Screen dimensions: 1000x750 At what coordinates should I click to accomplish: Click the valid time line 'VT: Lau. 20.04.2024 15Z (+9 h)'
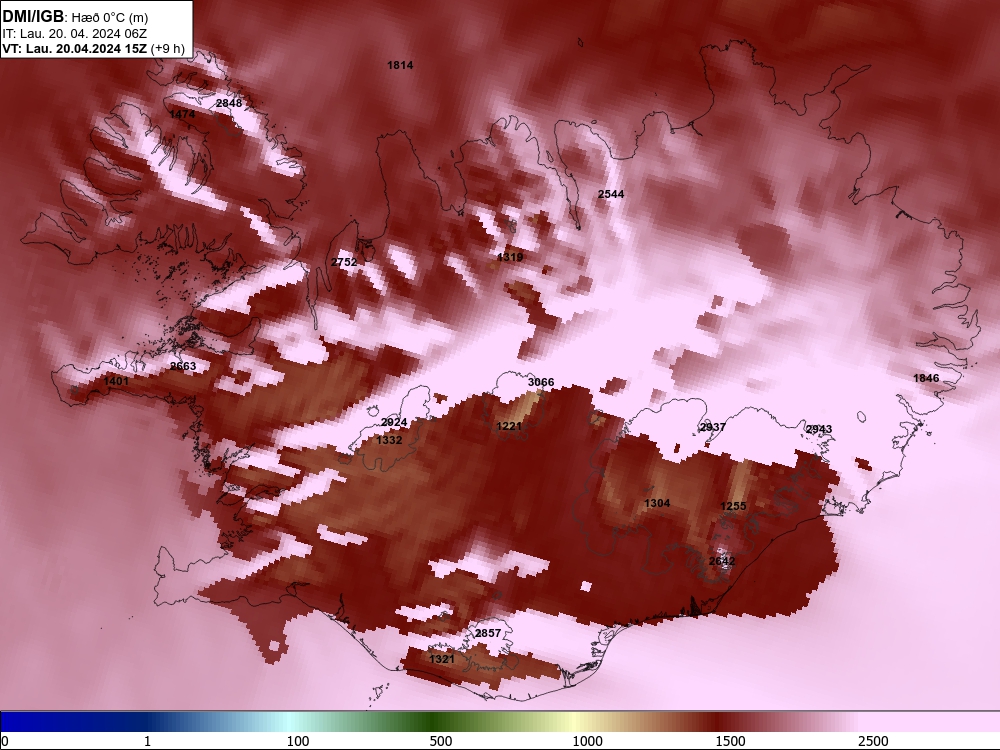point(93,49)
